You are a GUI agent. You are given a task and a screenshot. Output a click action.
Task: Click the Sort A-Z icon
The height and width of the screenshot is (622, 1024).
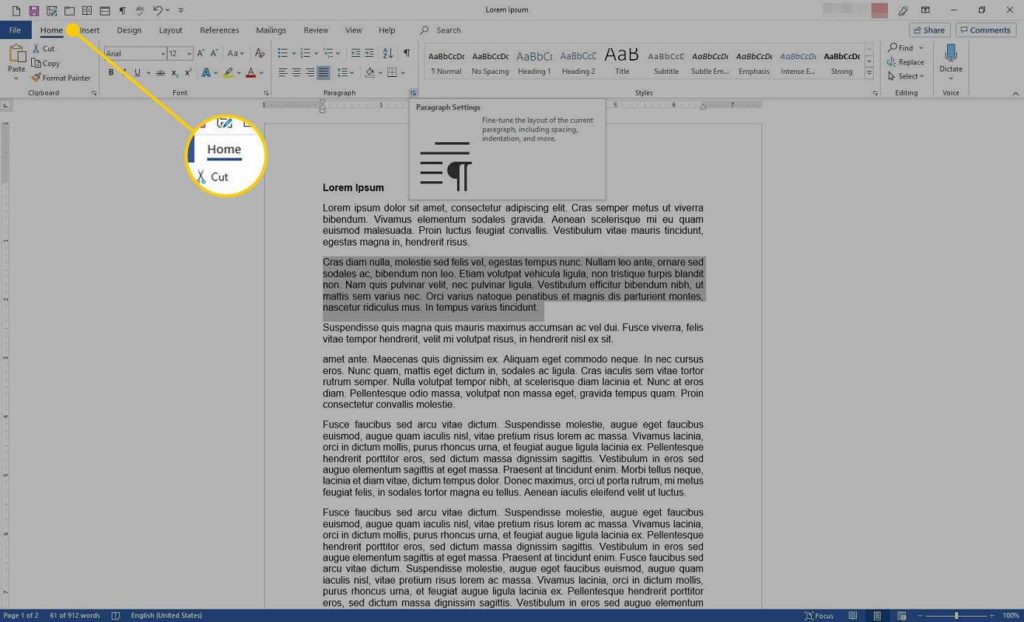click(x=388, y=53)
